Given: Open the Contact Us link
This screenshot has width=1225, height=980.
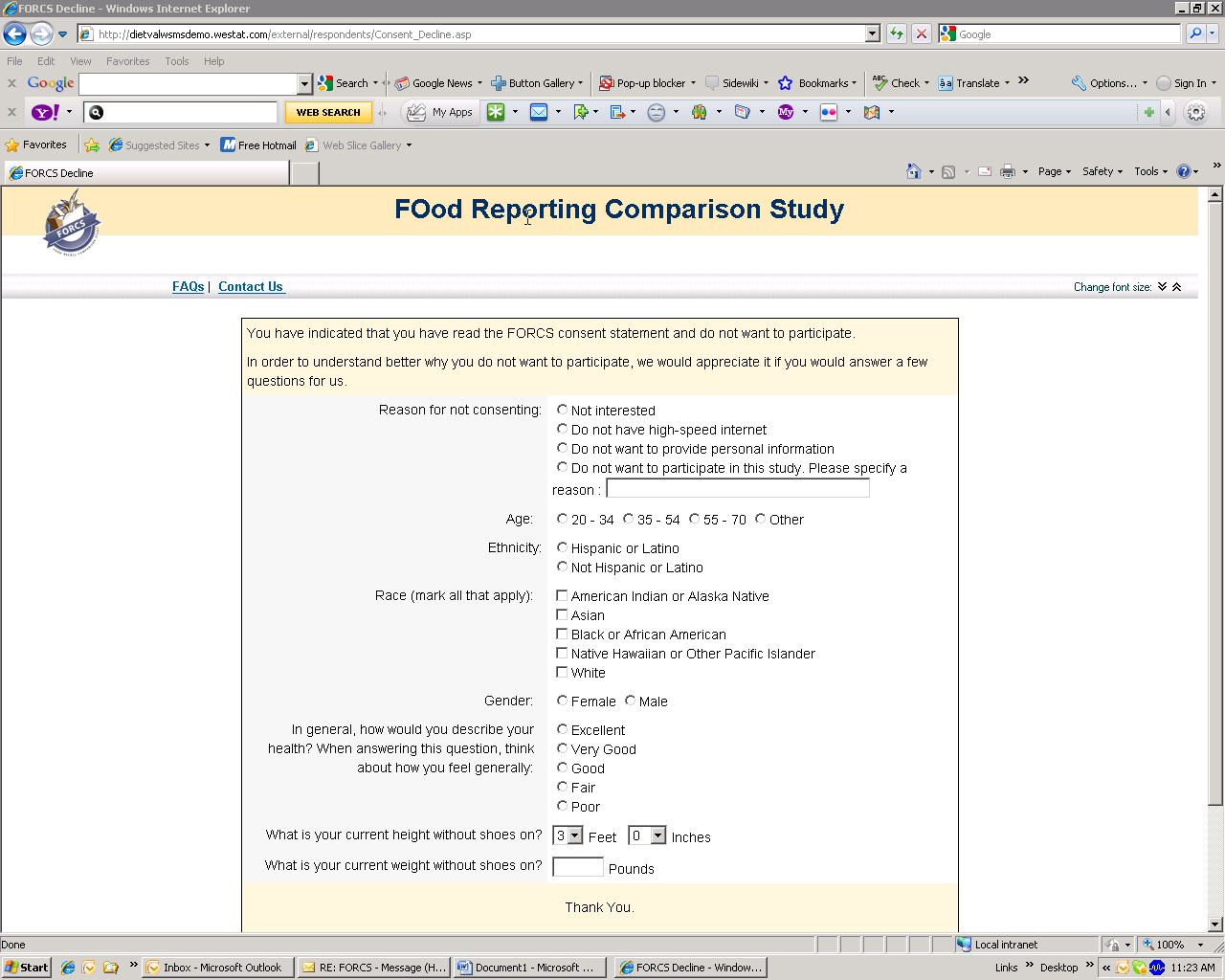Looking at the screenshot, I should pyautogui.click(x=250, y=286).
